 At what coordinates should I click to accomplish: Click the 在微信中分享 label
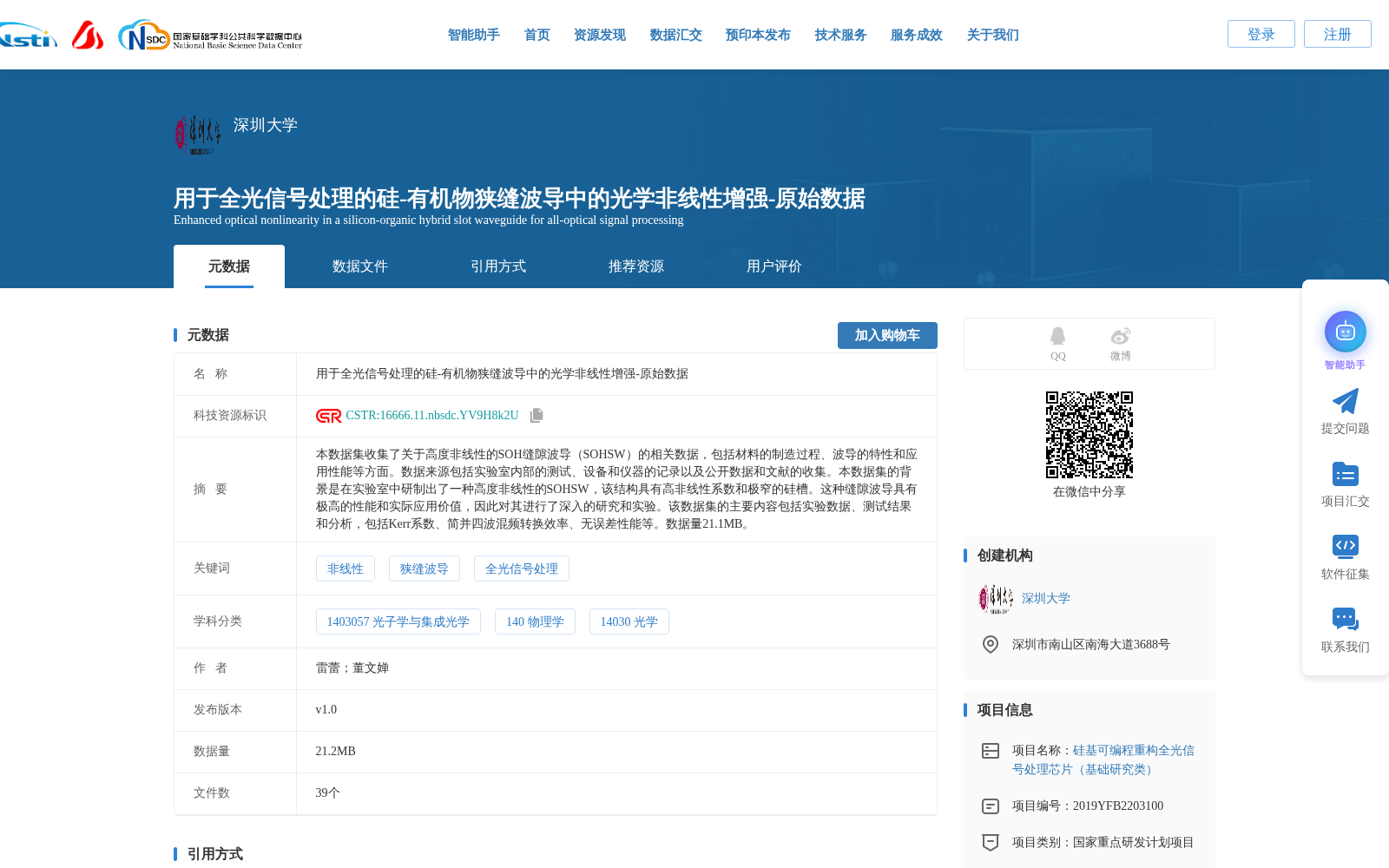point(1089,492)
